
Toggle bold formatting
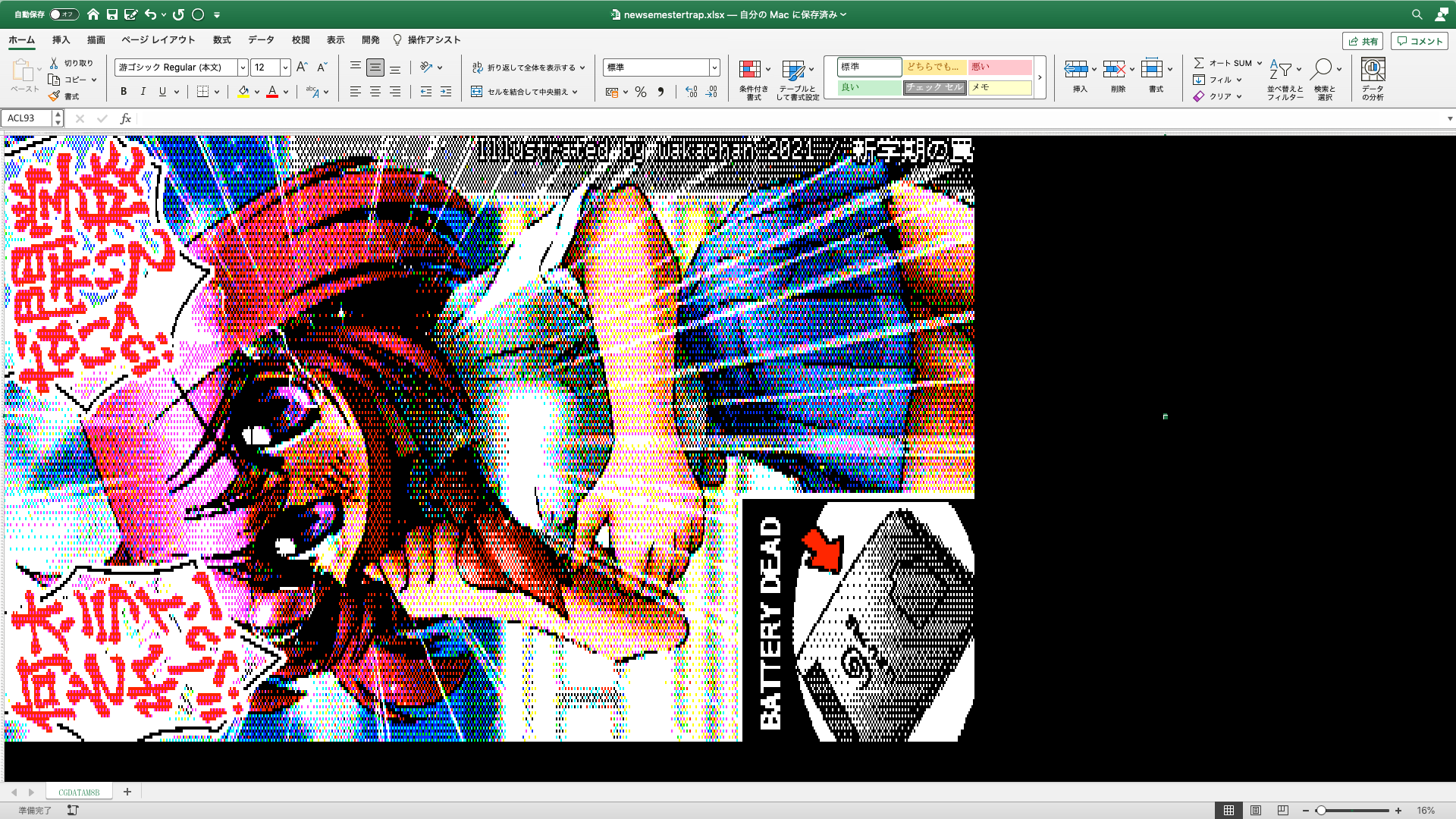pyautogui.click(x=124, y=92)
